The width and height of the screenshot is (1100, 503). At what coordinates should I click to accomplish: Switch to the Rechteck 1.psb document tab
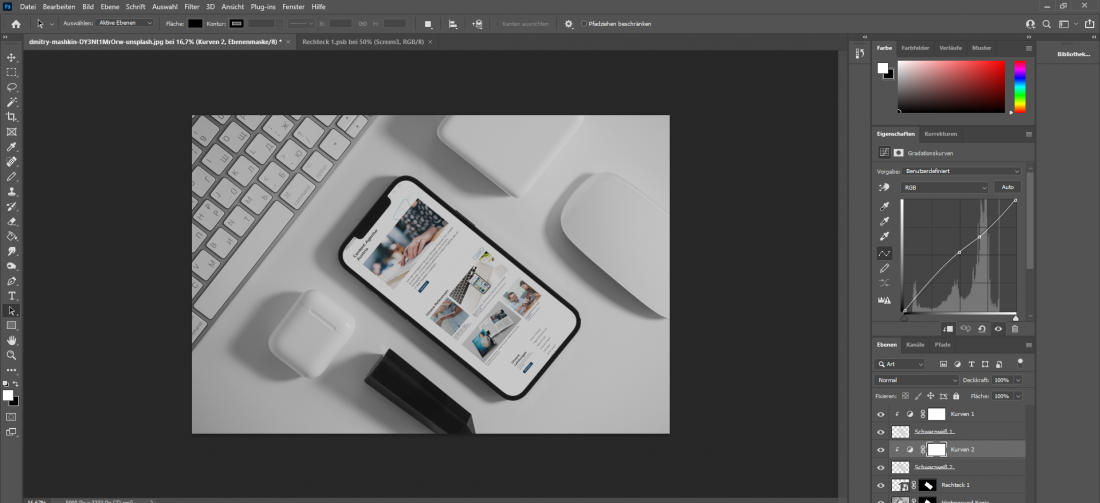tap(360, 42)
